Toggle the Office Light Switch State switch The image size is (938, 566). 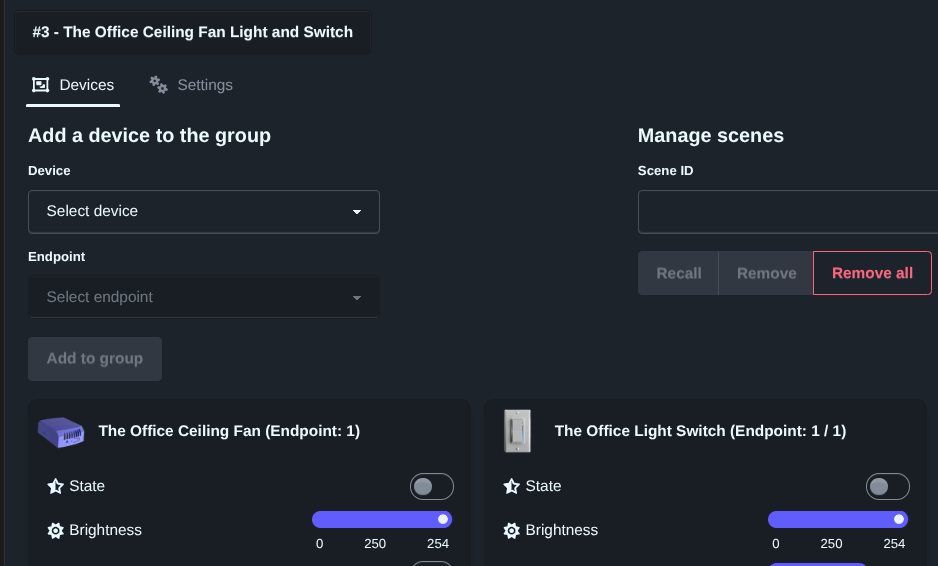point(887,487)
